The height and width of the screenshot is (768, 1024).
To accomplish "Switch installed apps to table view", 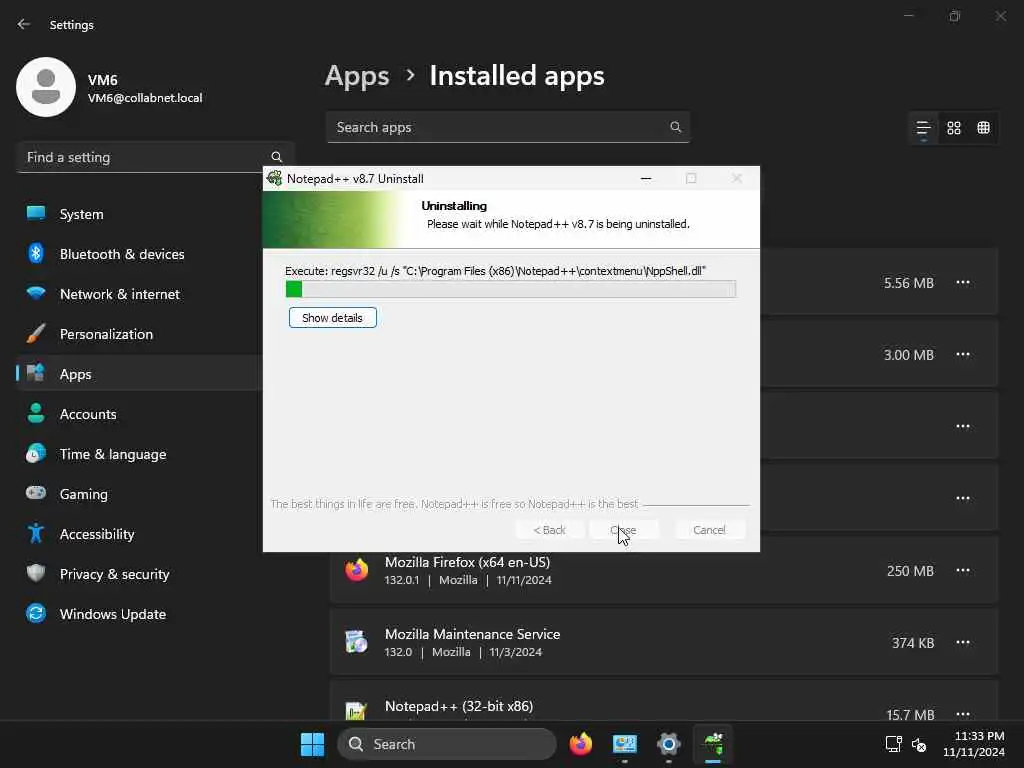I will coord(983,128).
